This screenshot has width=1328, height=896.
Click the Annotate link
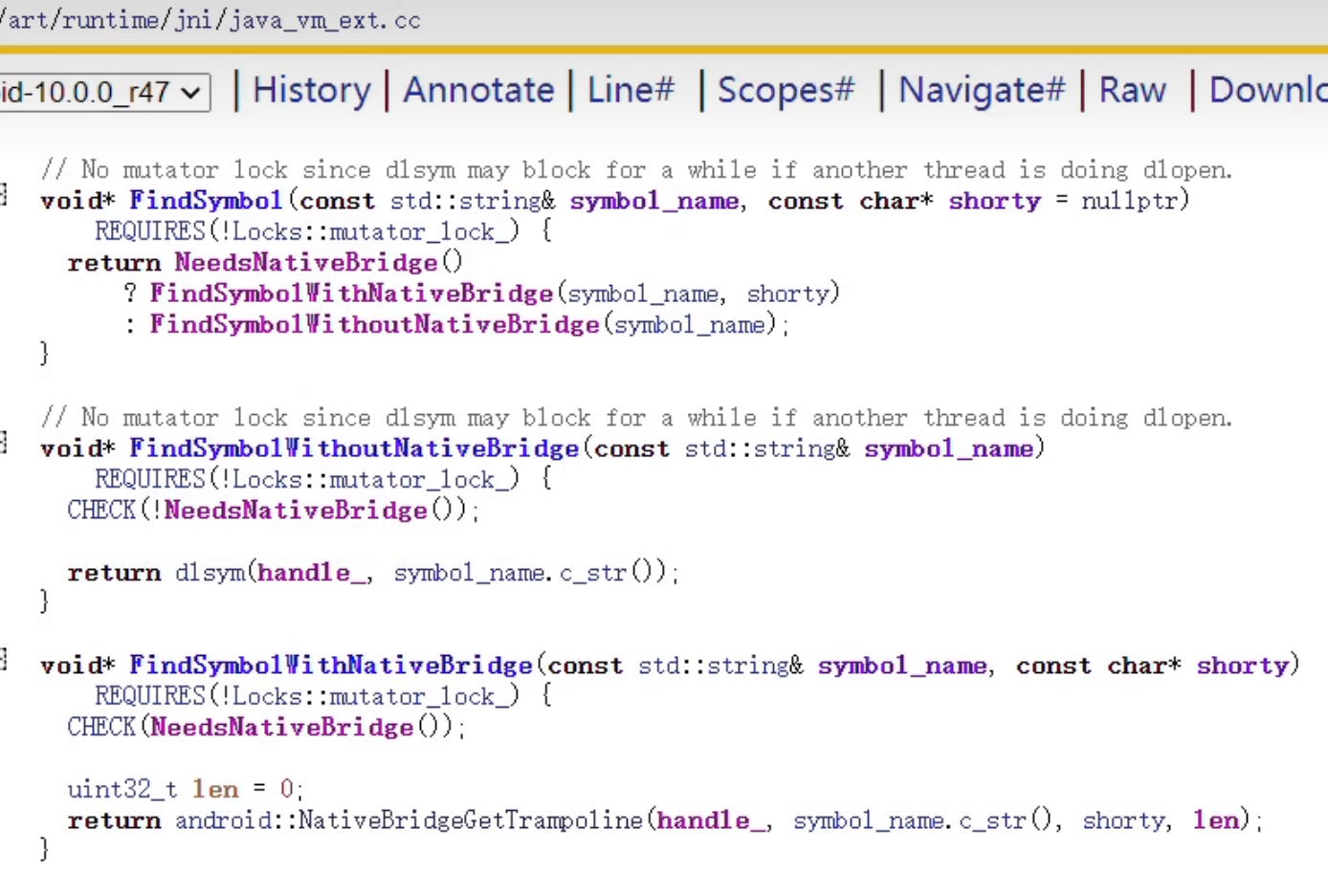[478, 90]
